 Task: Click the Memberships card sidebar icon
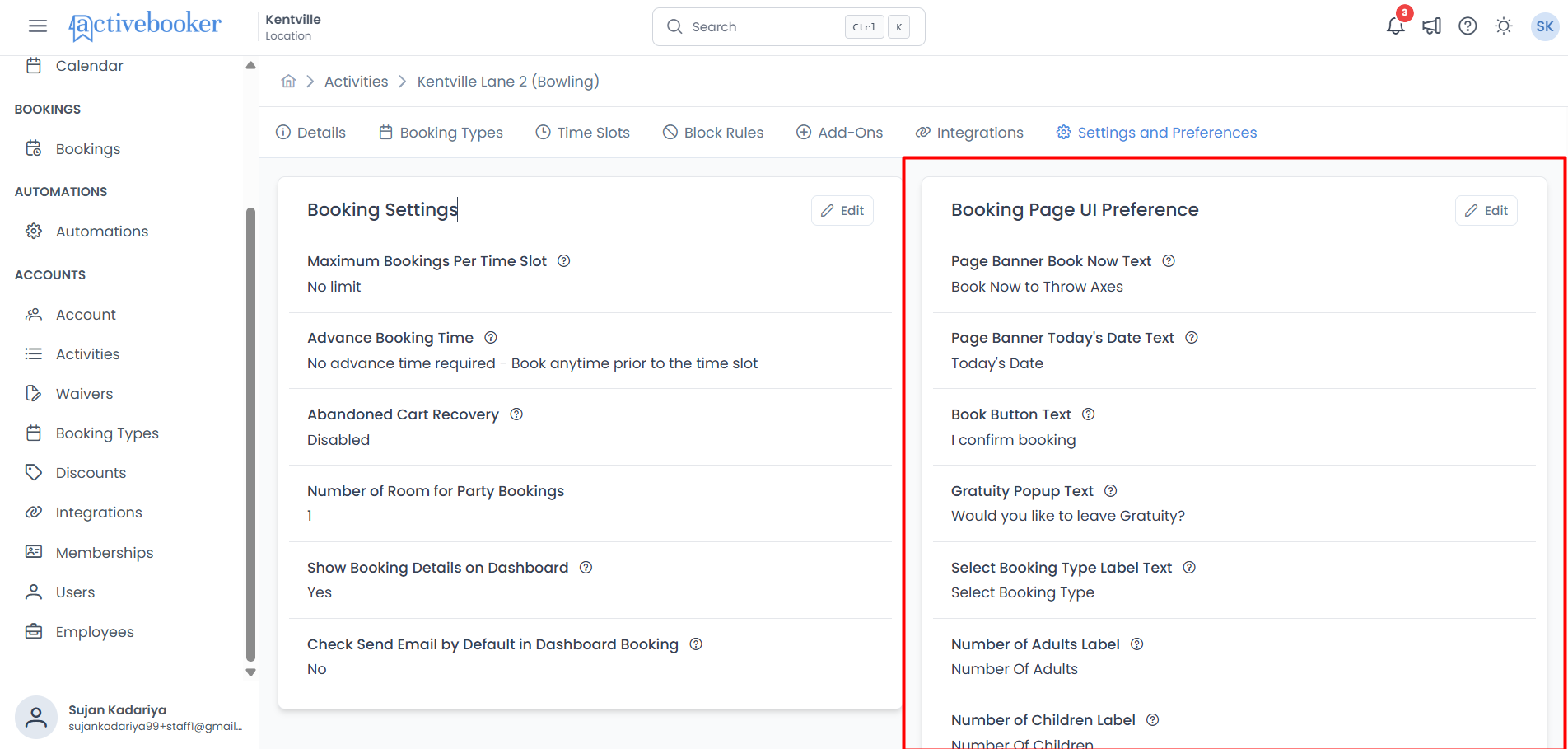[x=34, y=552]
